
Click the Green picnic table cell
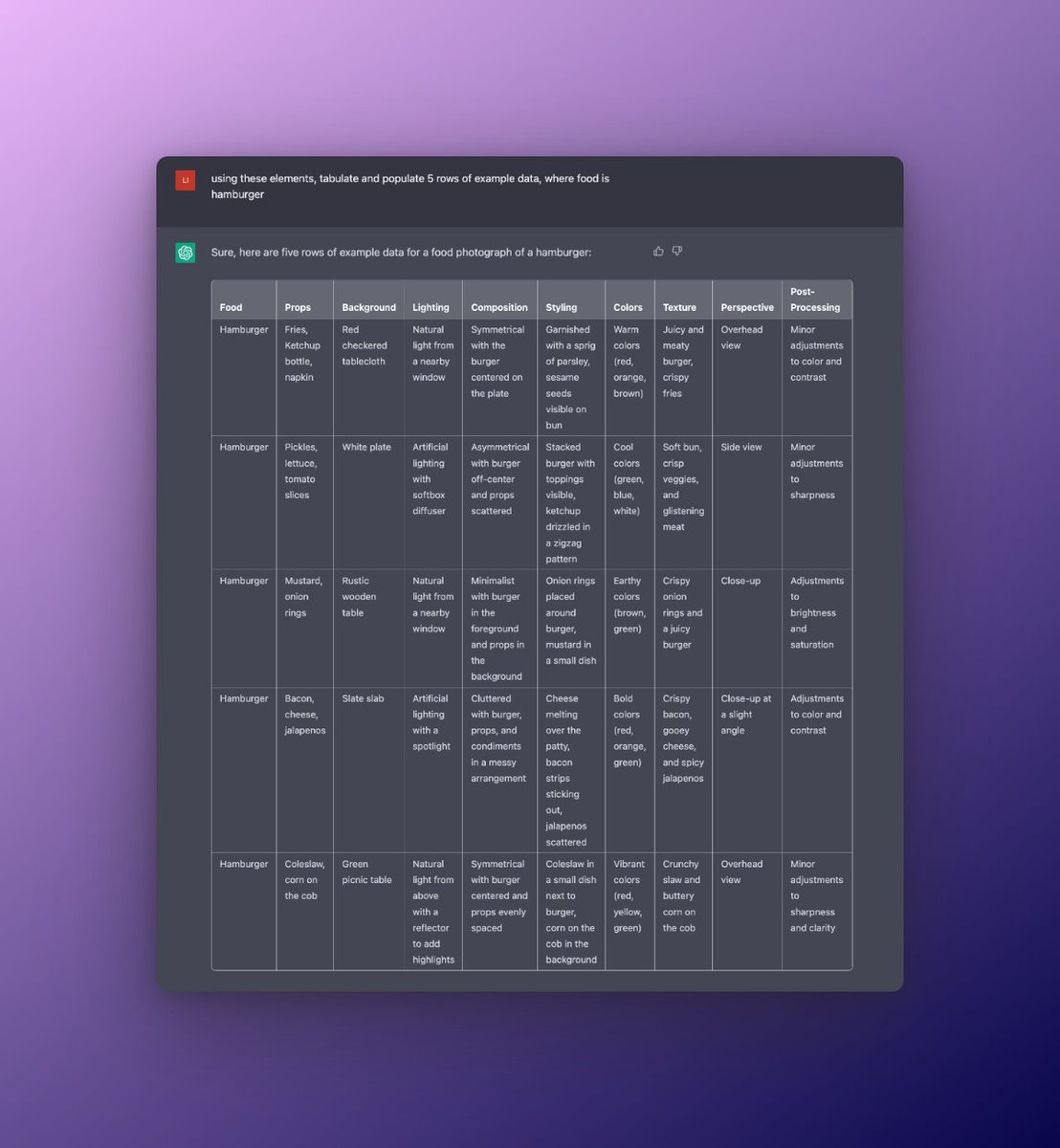point(366,872)
